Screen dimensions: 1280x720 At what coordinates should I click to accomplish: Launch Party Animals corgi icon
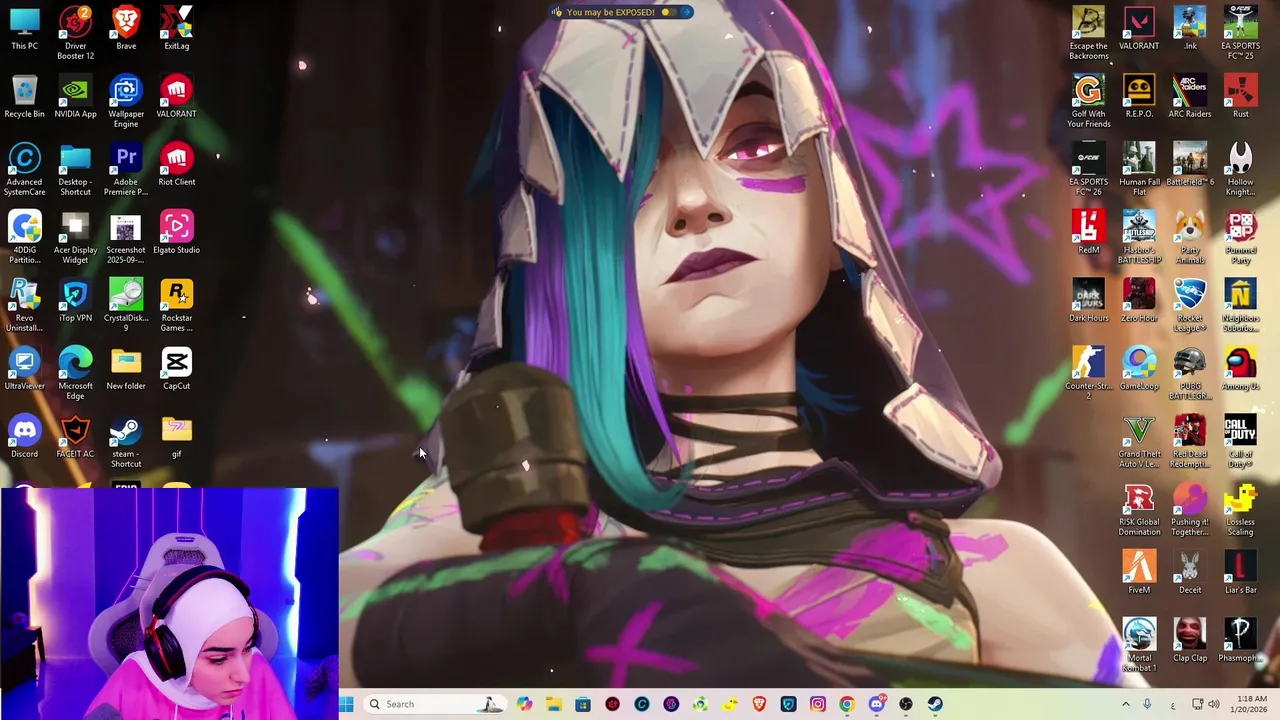click(1190, 236)
